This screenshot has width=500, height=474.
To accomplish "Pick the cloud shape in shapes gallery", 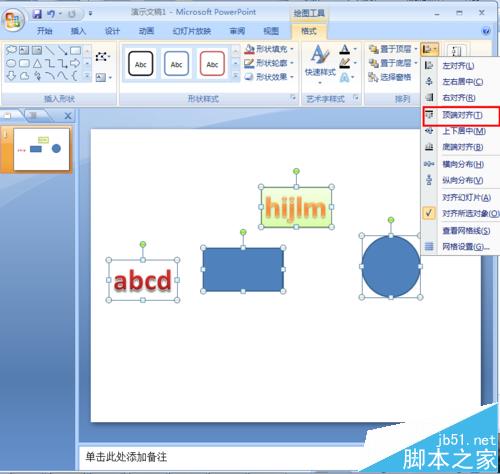I will 24,76.
